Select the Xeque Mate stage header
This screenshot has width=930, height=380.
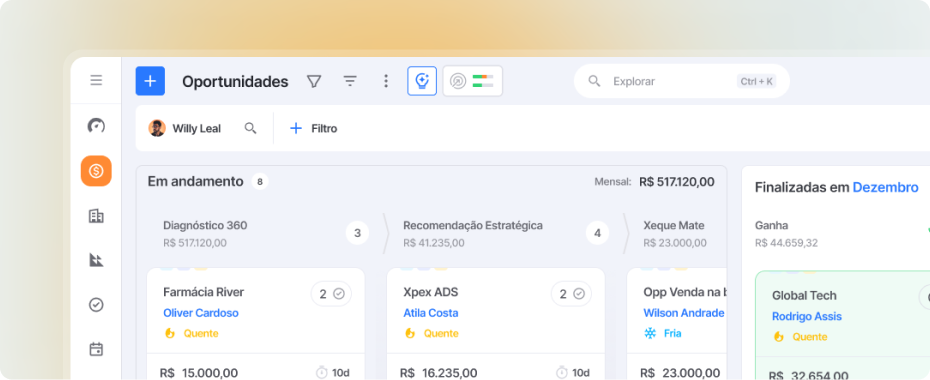click(674, 225)
